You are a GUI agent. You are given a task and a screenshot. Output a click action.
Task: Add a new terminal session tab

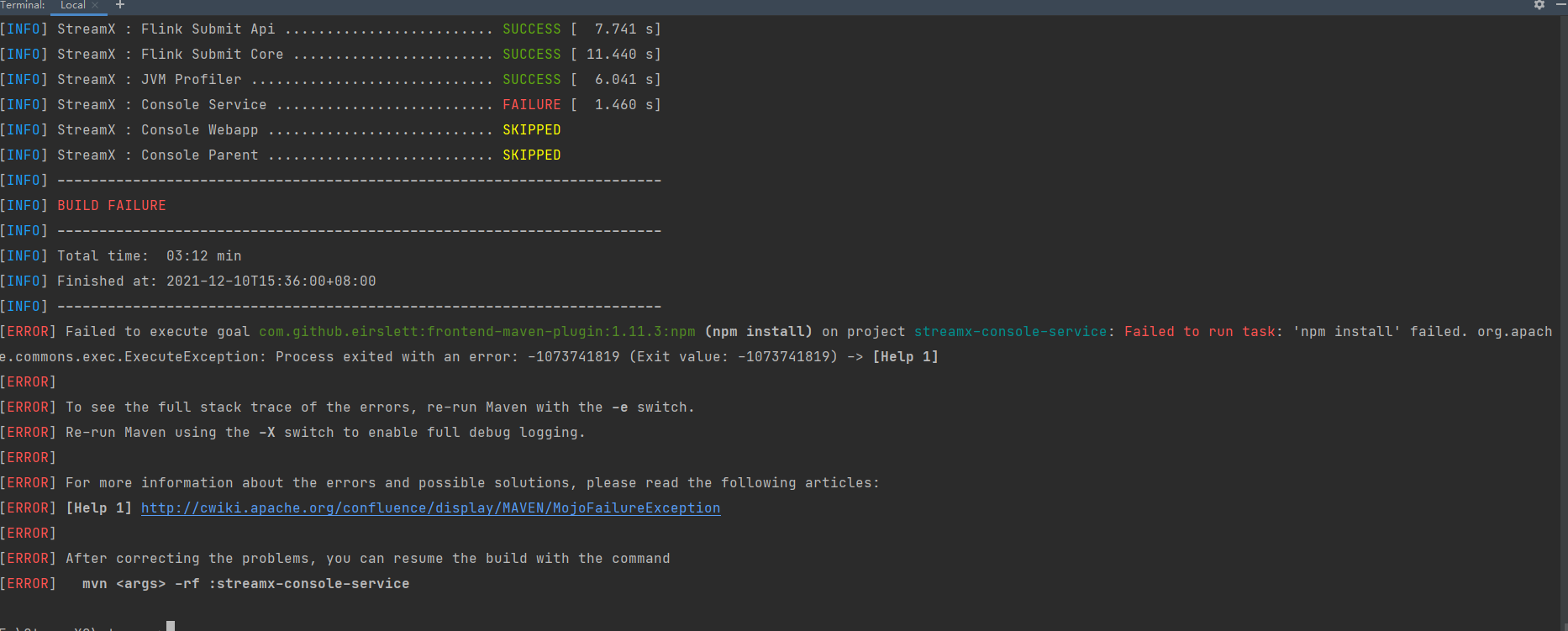tap(120, 5)
